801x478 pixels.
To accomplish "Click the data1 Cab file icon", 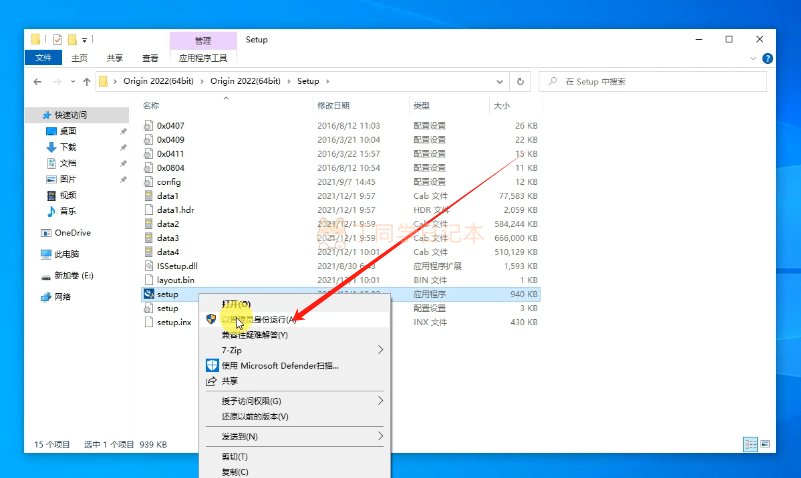I will click(x=148, y=196).
